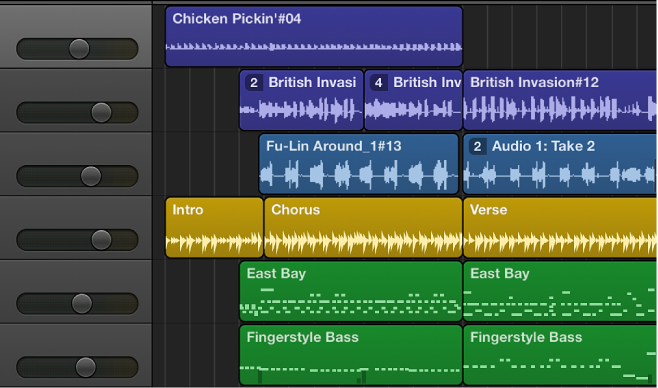The image size is (658, 388).
Task: Select the British Invasi region with take 2
Action: pyautogui.click(x=301, y=100)
